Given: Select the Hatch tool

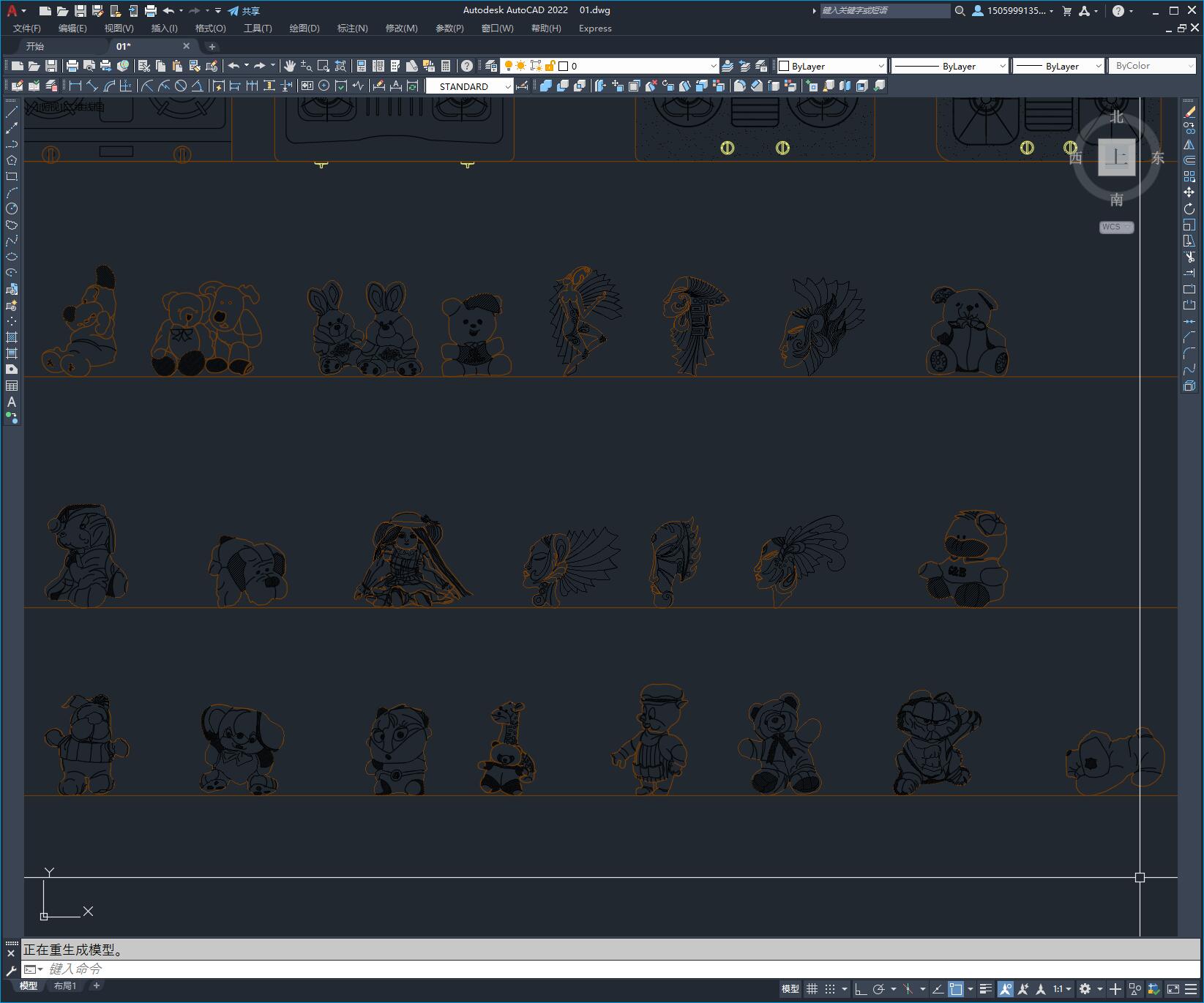Looking at the screenshot, I should coord(12,337).
